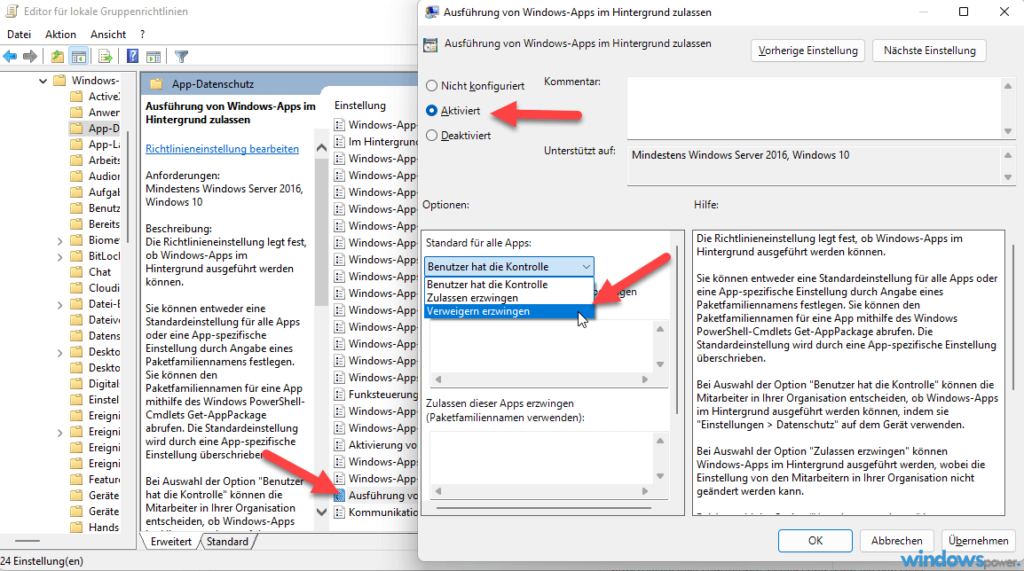Click the Einstellung column header
This screenshot has width=1024, height=571.
point(360,105)
